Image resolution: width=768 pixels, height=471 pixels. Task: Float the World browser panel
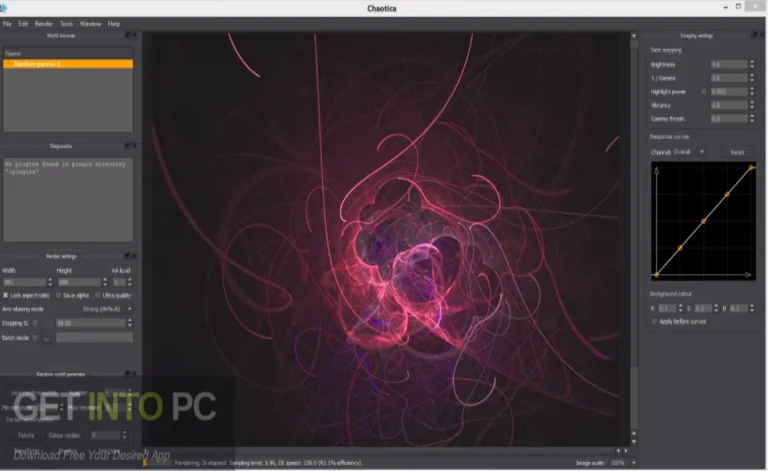(x=127, y=35)
